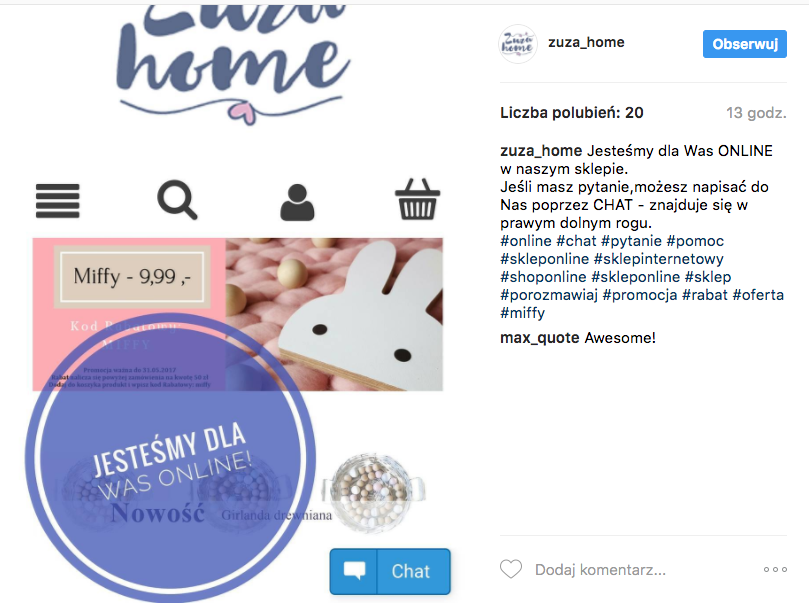
Task: Click the speech bubble chat icon
Action: click(354, 571)
